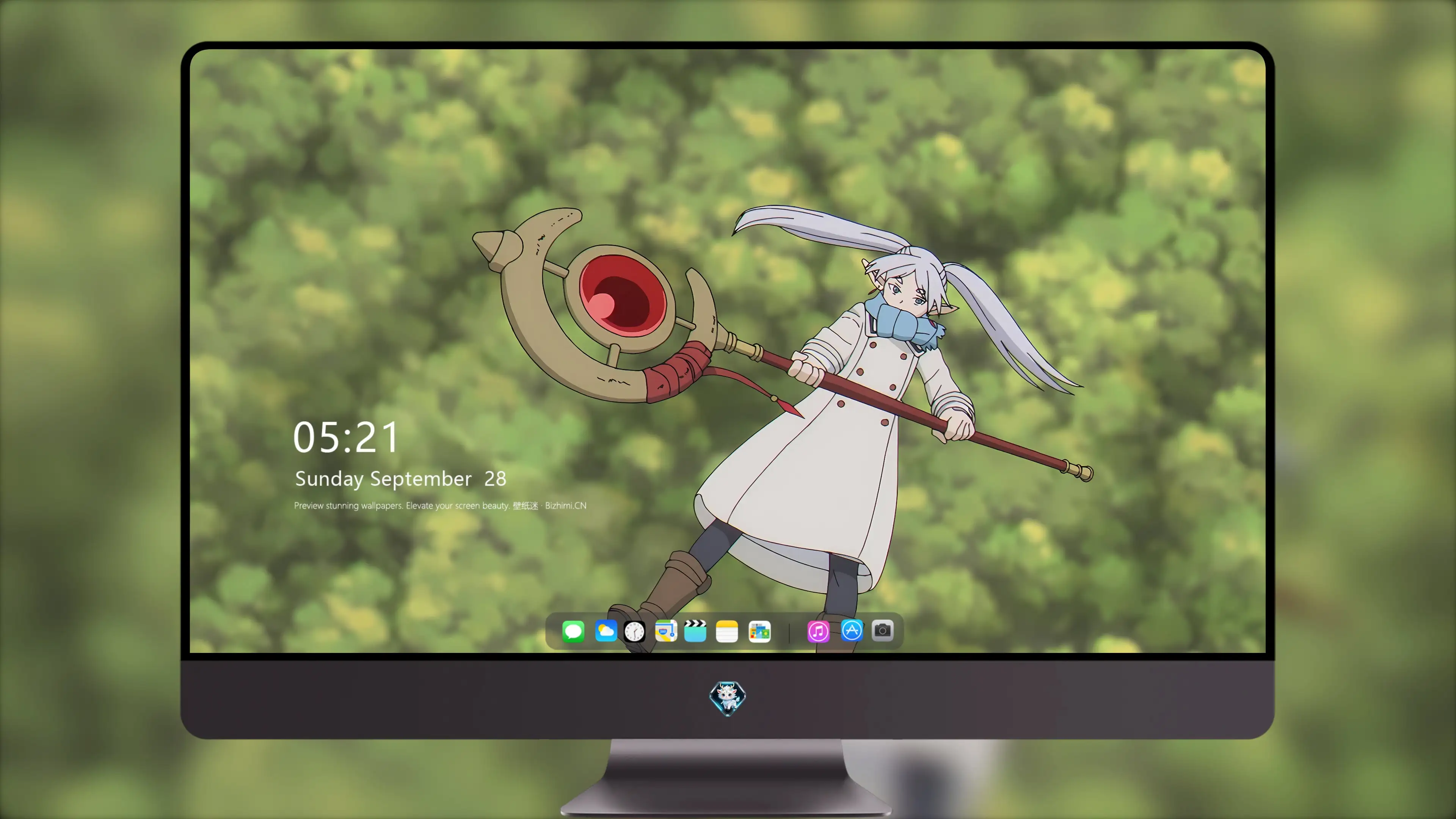Launch the App Store from the dock
Viewport: 1456px width, 819px height.
(852, 631)
